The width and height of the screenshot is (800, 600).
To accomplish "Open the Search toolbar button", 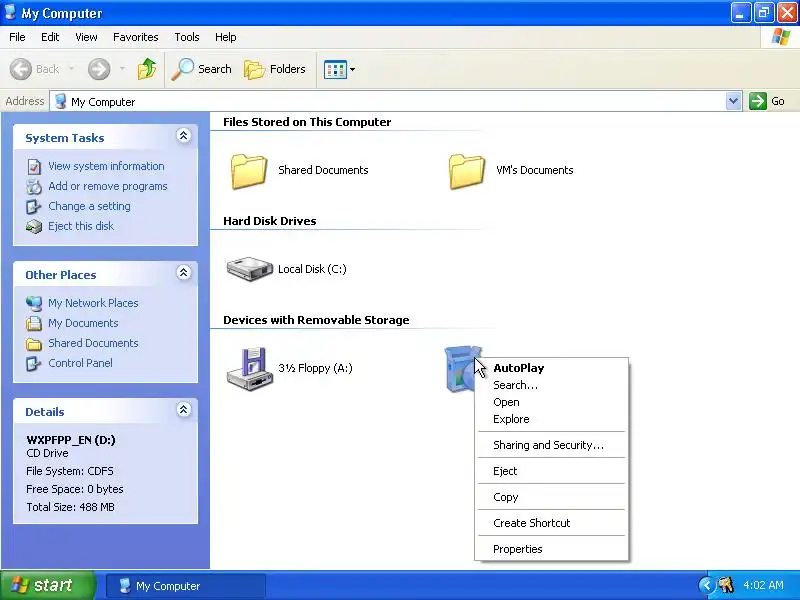I will point(201,69).
